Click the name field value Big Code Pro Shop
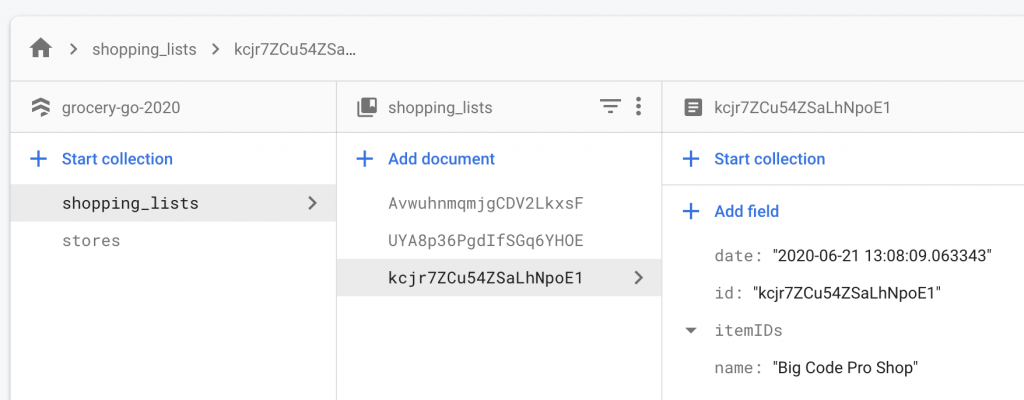The width and height of the screenshot is (1024, 400). tap(845, 368)
